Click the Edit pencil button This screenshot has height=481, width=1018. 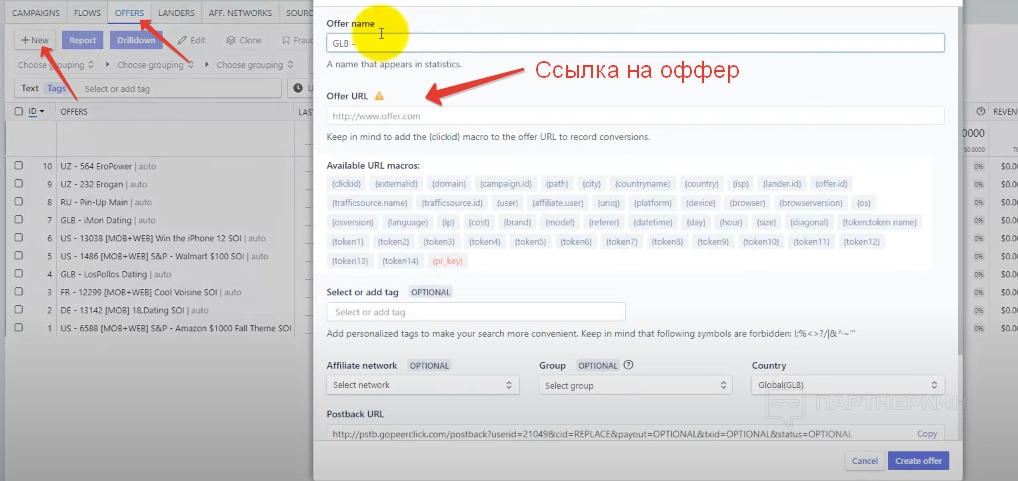(x=192, y=40)
